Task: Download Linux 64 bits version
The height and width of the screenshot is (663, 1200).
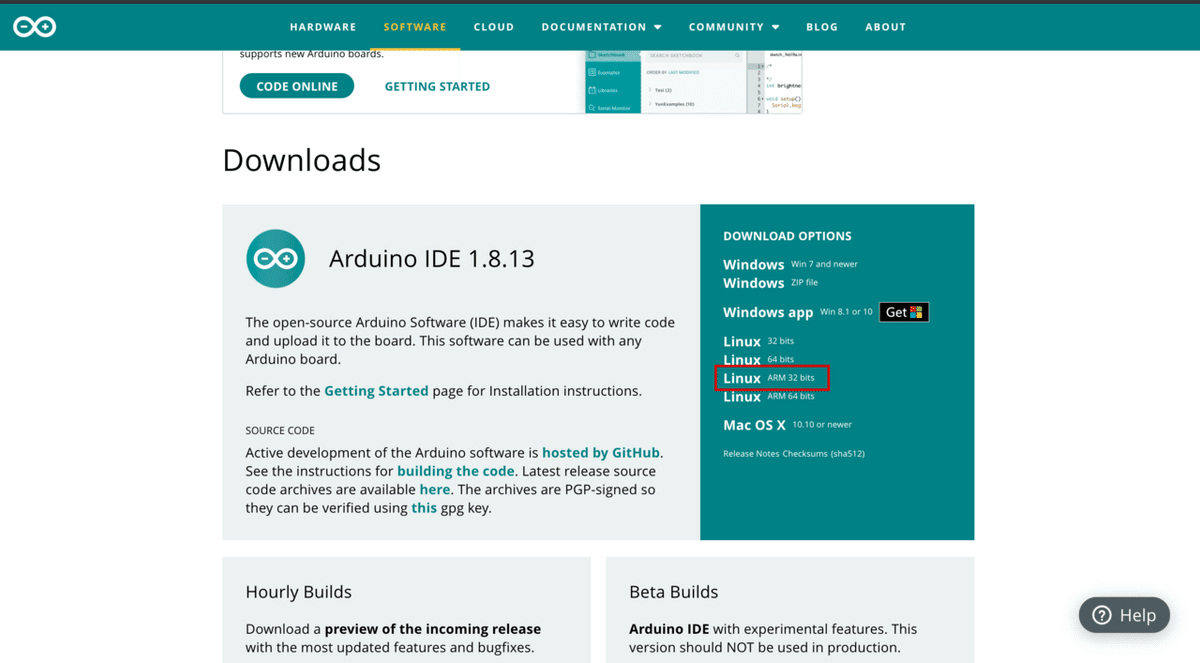Action: click(758, 359)
